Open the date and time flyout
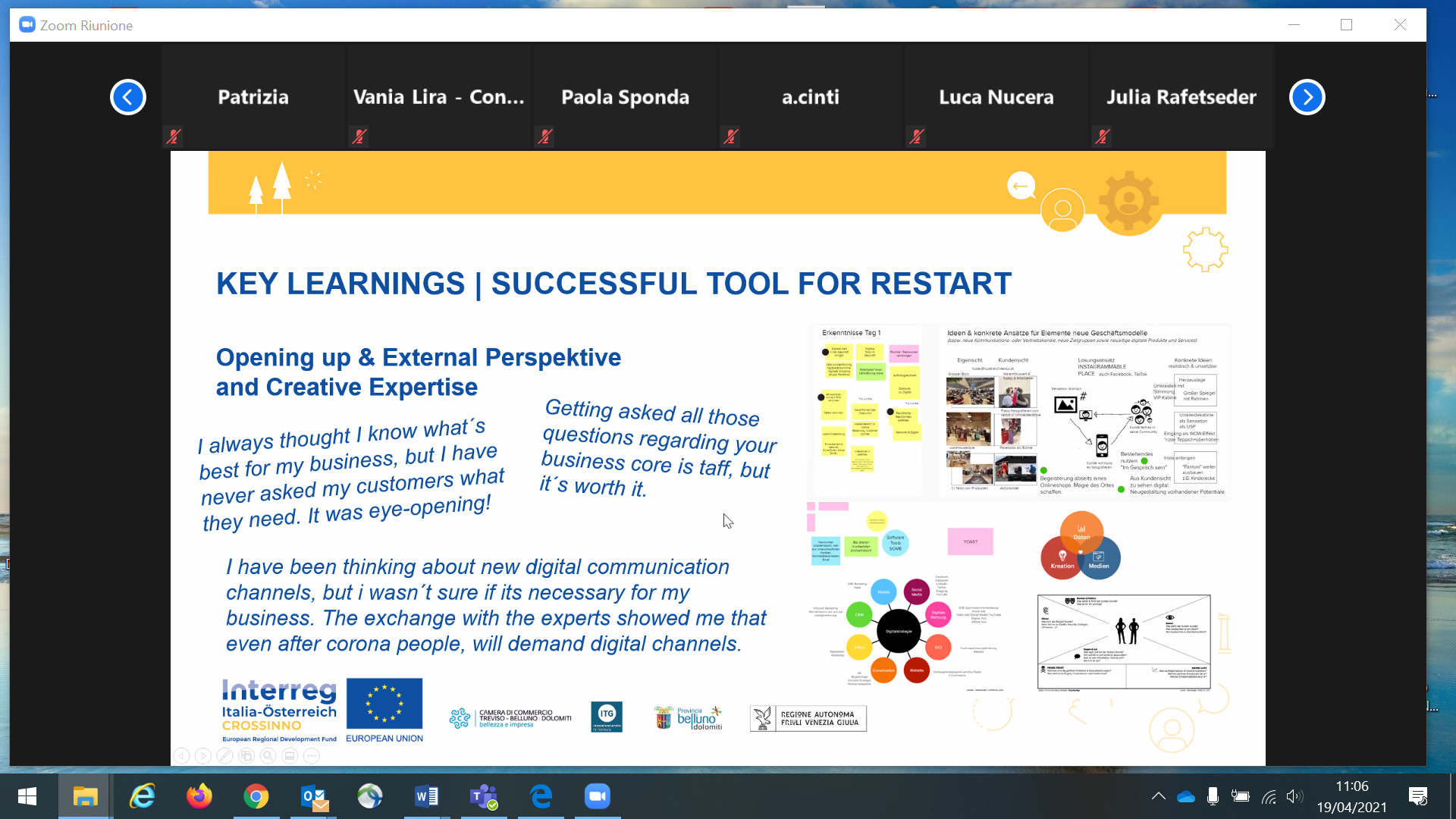1456x819 pixels. tap(1351, 796)
